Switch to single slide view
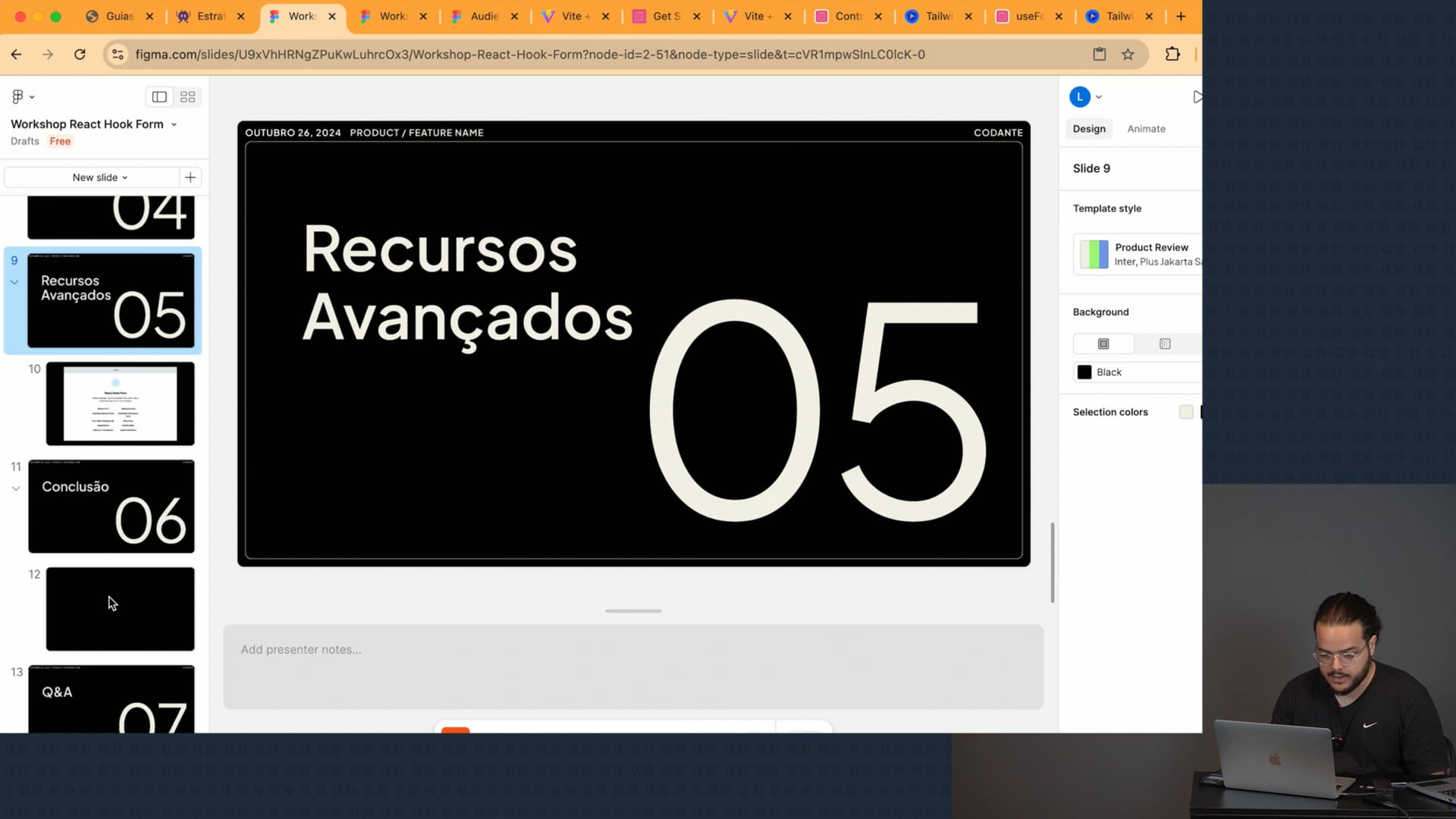Viewport: 1456px width, 819px height. click(x=159, y=97)
